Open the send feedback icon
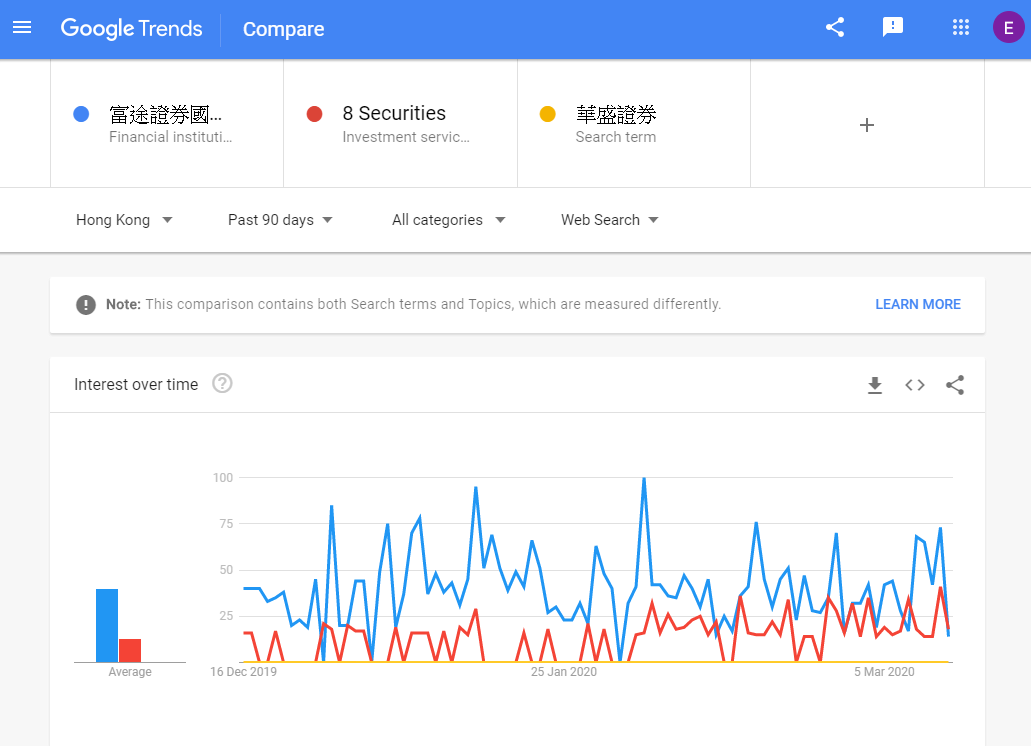Viewport: 1031px width, 746px height. pyautogui.click(x=892, y=28)
